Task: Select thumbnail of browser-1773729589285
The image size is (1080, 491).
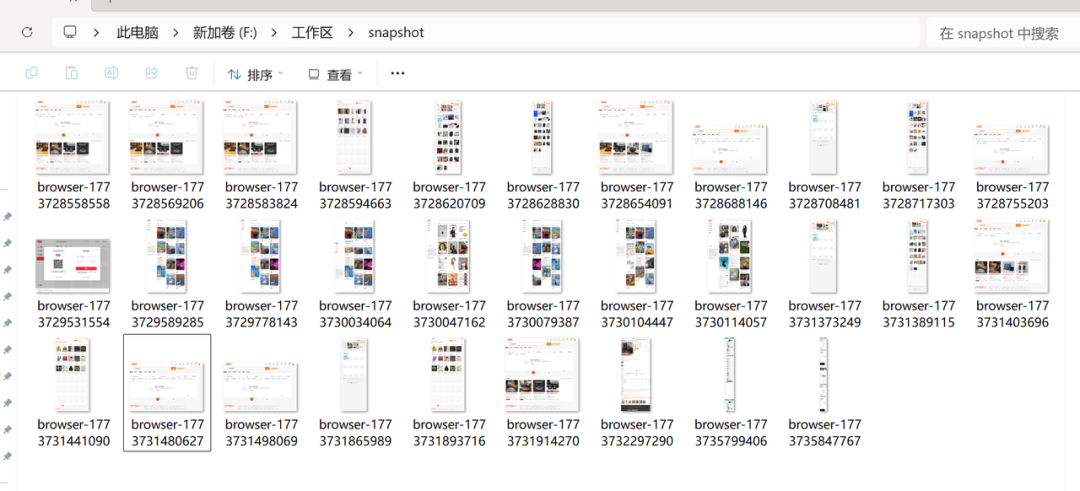Action: (x=167, y=256)
